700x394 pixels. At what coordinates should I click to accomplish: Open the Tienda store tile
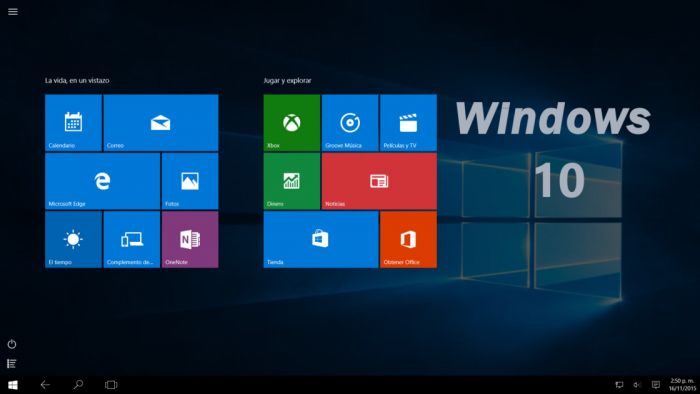coord(321,240)
